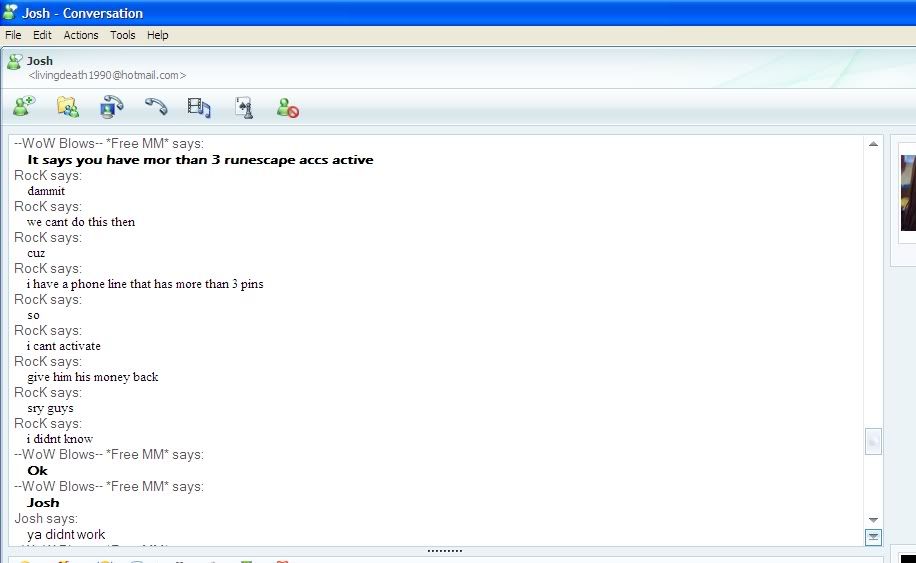
Task: Block this contact icon
Action: pos(287,107)
